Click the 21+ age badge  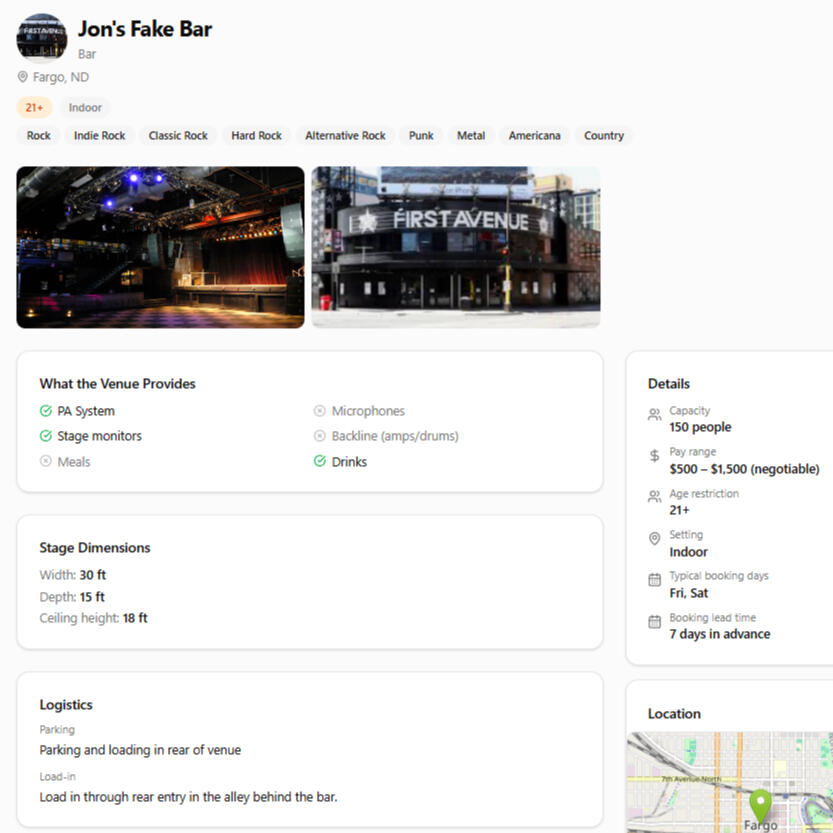[x=34, y=108]
